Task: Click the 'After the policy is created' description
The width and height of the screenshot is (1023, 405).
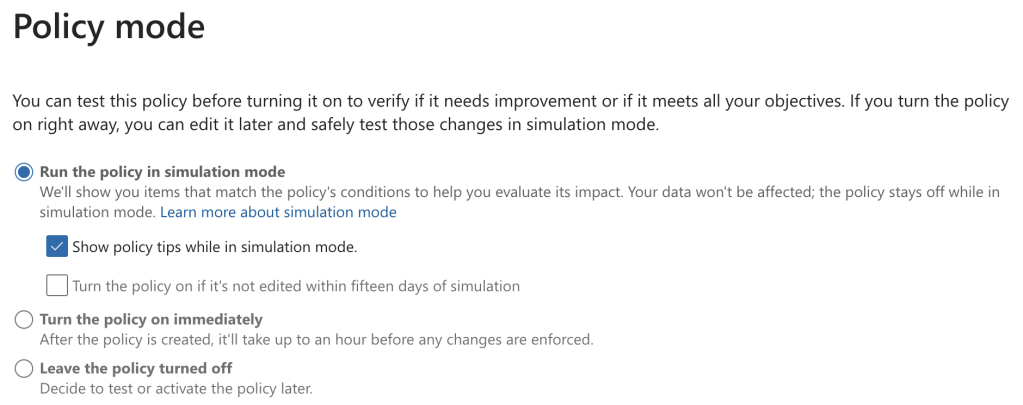Action: (316, 339)
